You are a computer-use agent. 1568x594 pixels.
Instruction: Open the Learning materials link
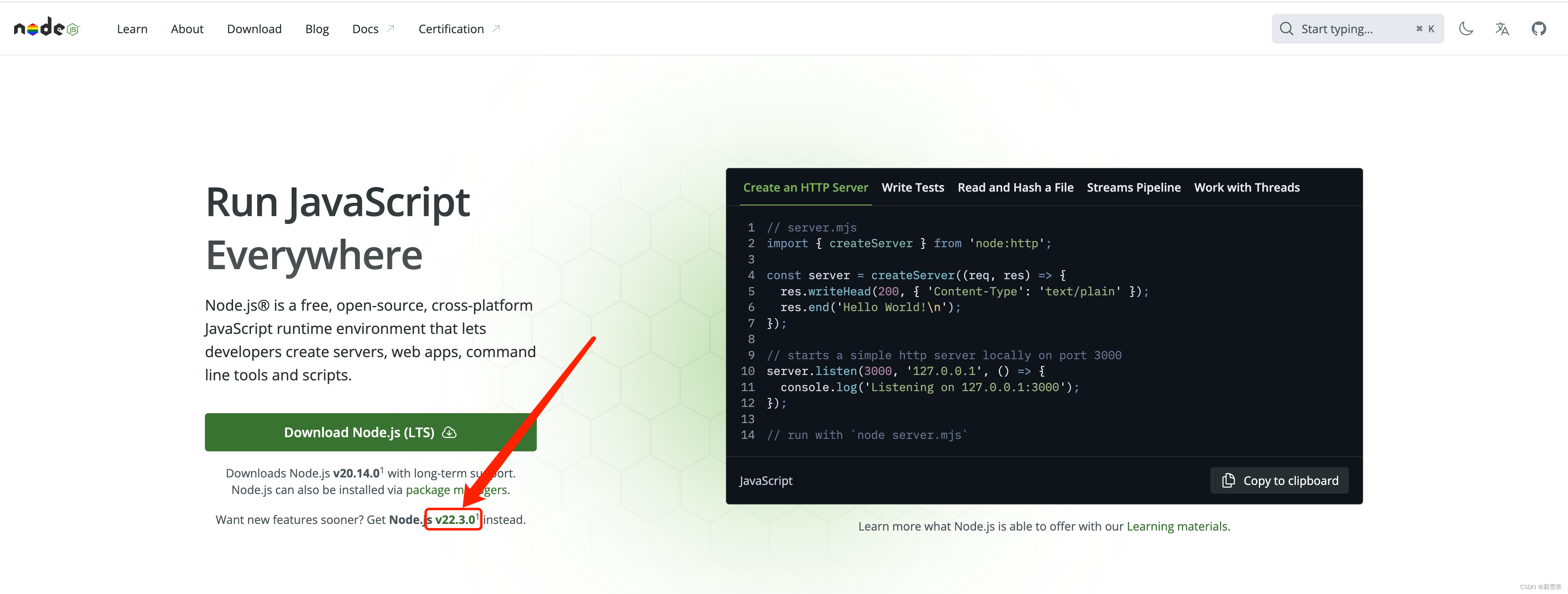[x=1176, y=526]
